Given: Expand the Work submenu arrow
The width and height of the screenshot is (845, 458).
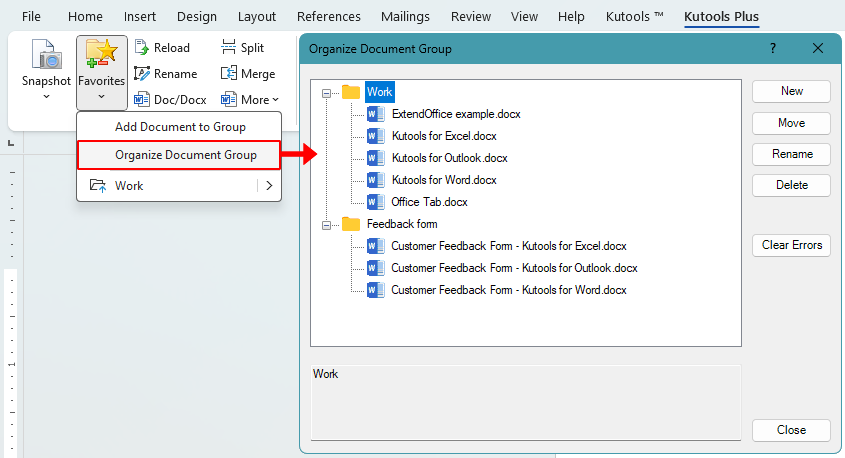Looking at the screenshot, I should (x=269, y=186).
